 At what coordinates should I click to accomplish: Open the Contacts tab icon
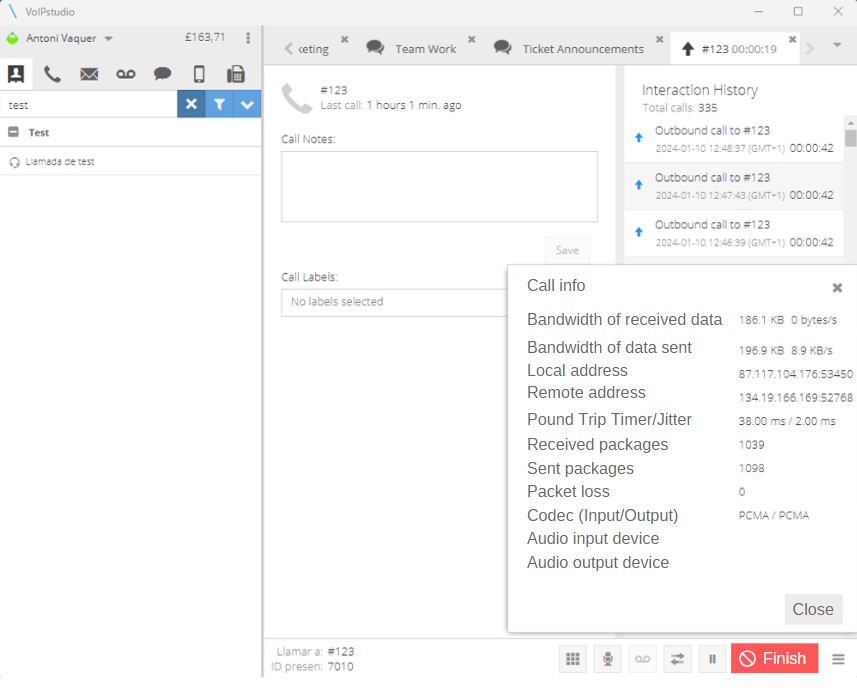[16, 74]
